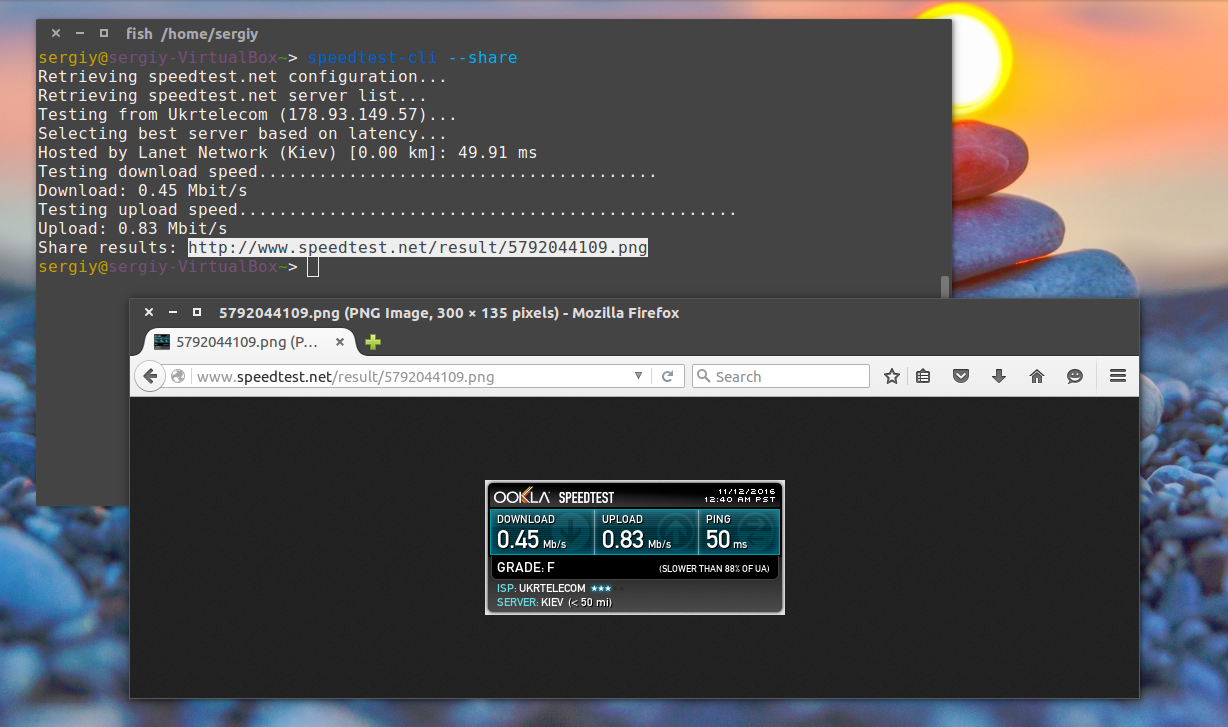The height and width of the screenshot is (727, 1228).
Task: Bookmark this page using the star icon
Action: tap(891, 376)
